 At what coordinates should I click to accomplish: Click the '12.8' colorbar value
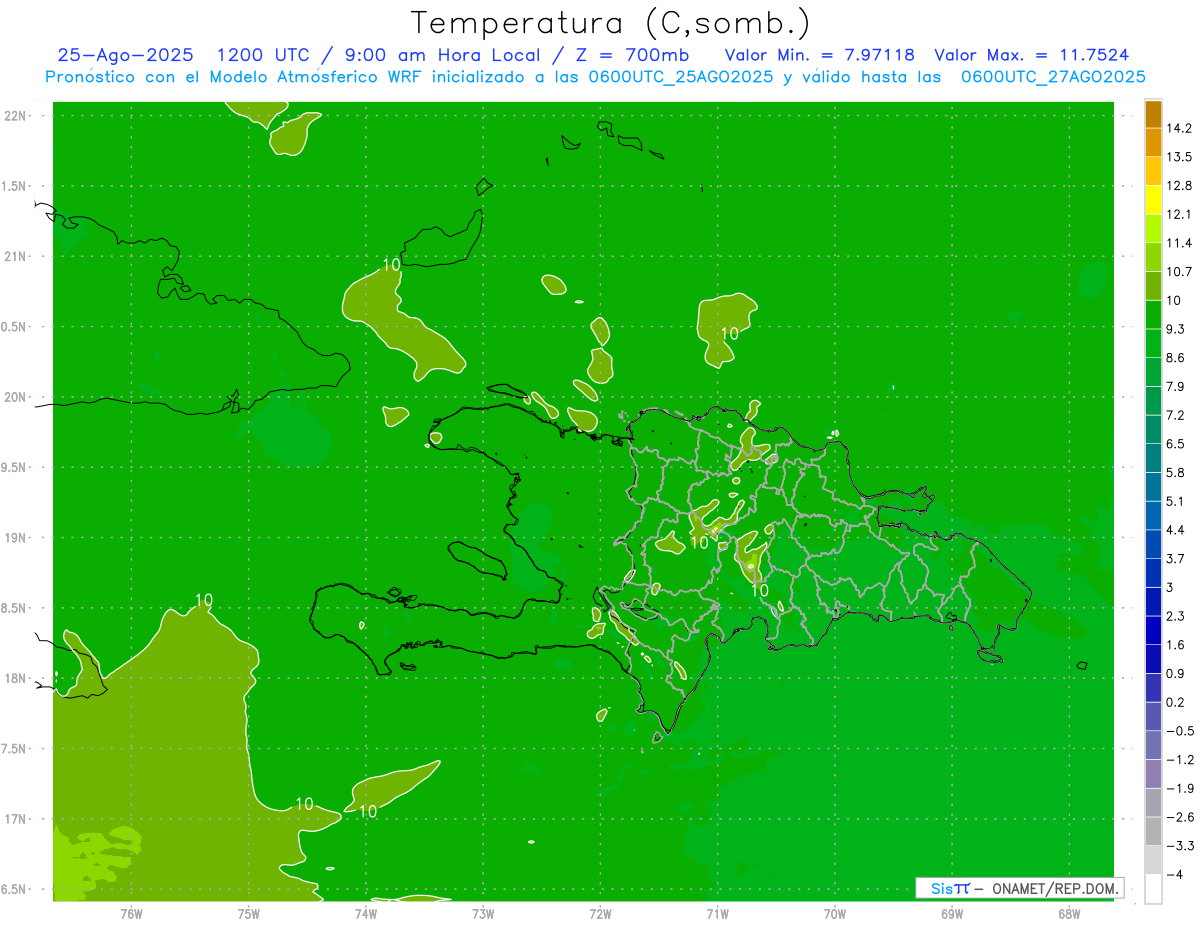pos(1179,186)
